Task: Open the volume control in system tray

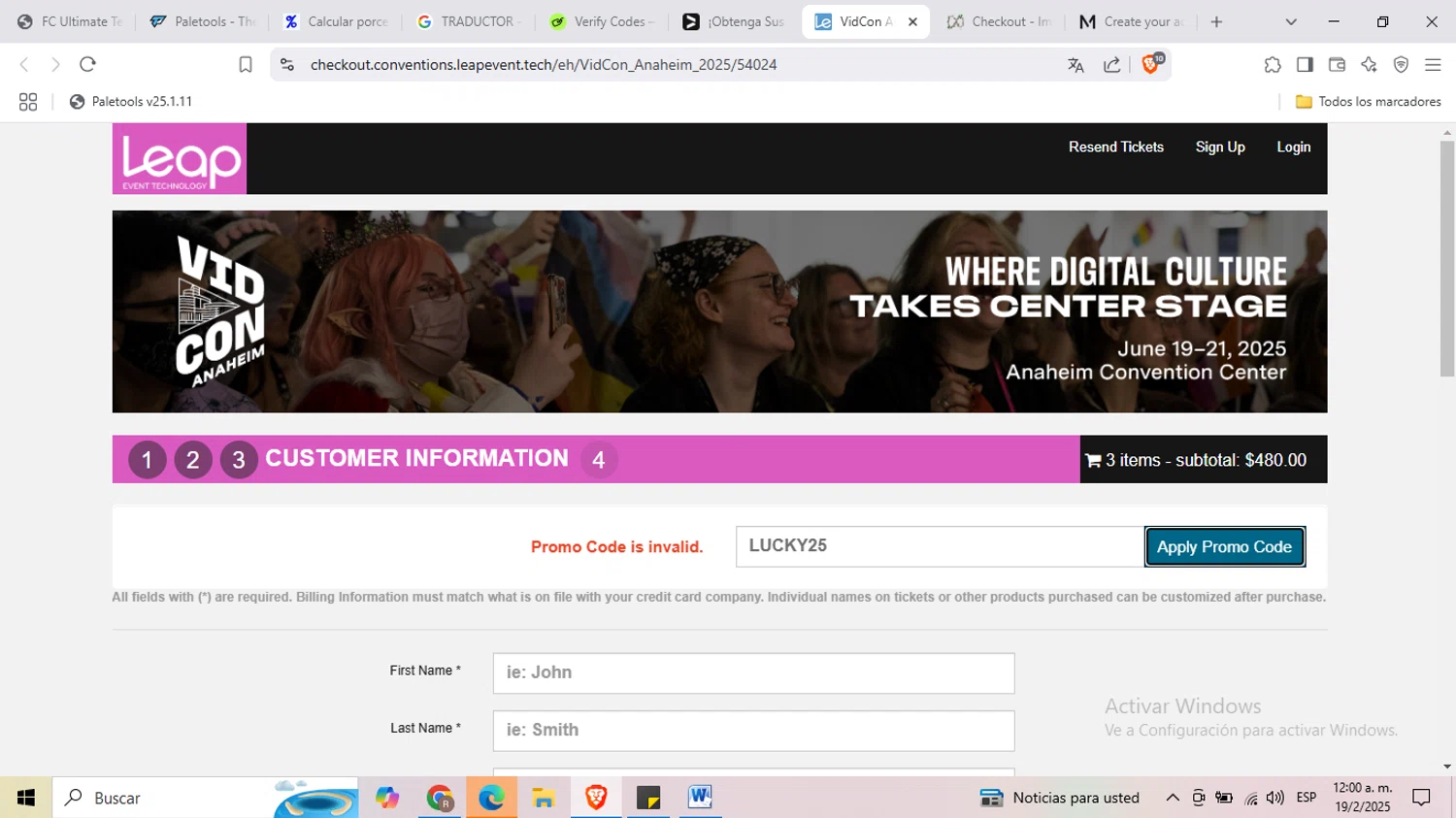Action: [1275, 798]
